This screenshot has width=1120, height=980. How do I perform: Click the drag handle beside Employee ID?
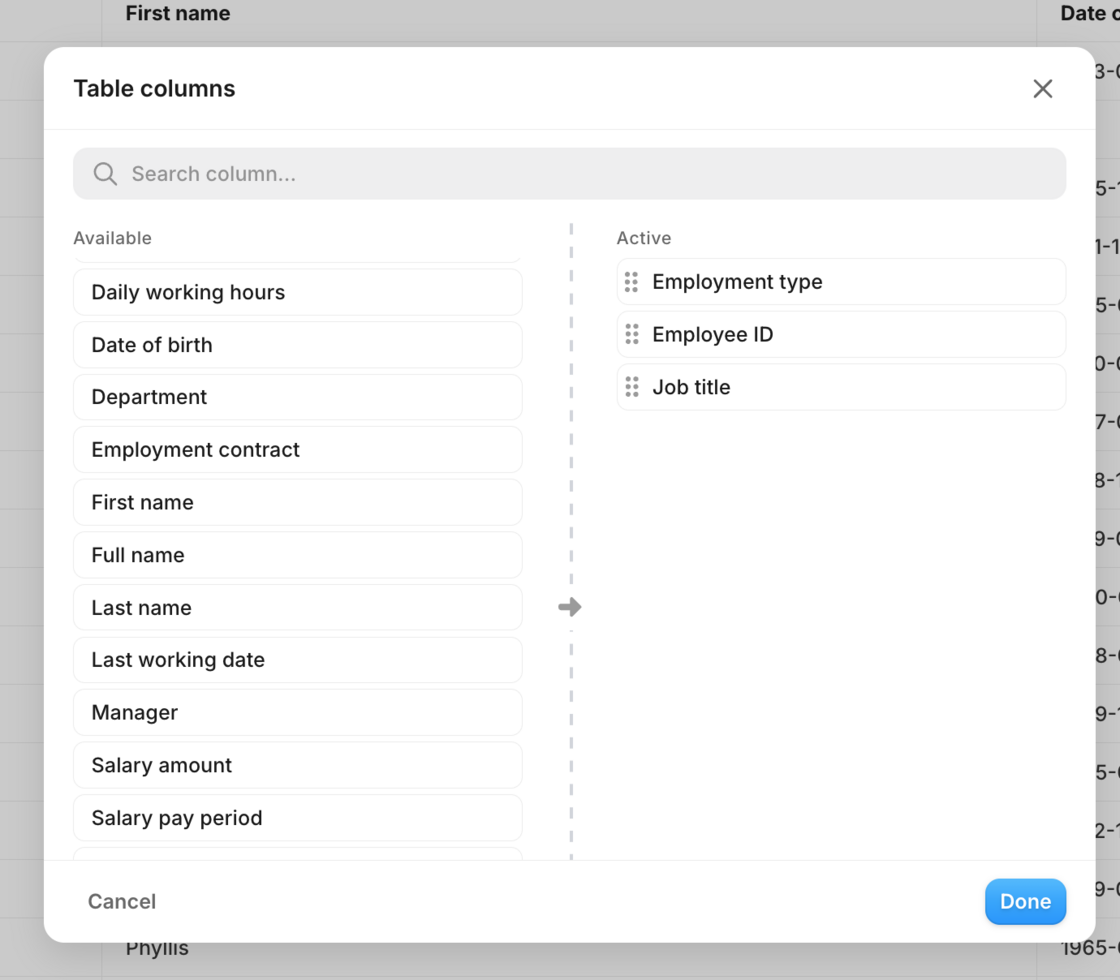click(631, 335)
